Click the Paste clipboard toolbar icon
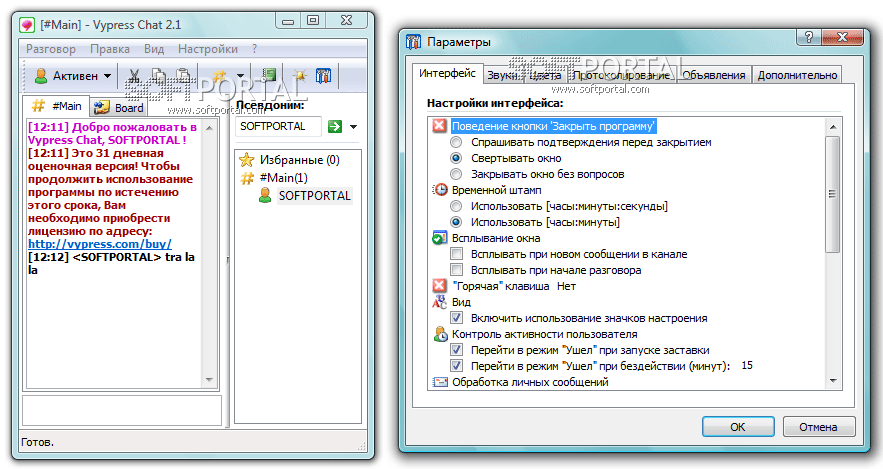The width and height of the screenshot is (883, 469). 183,76
